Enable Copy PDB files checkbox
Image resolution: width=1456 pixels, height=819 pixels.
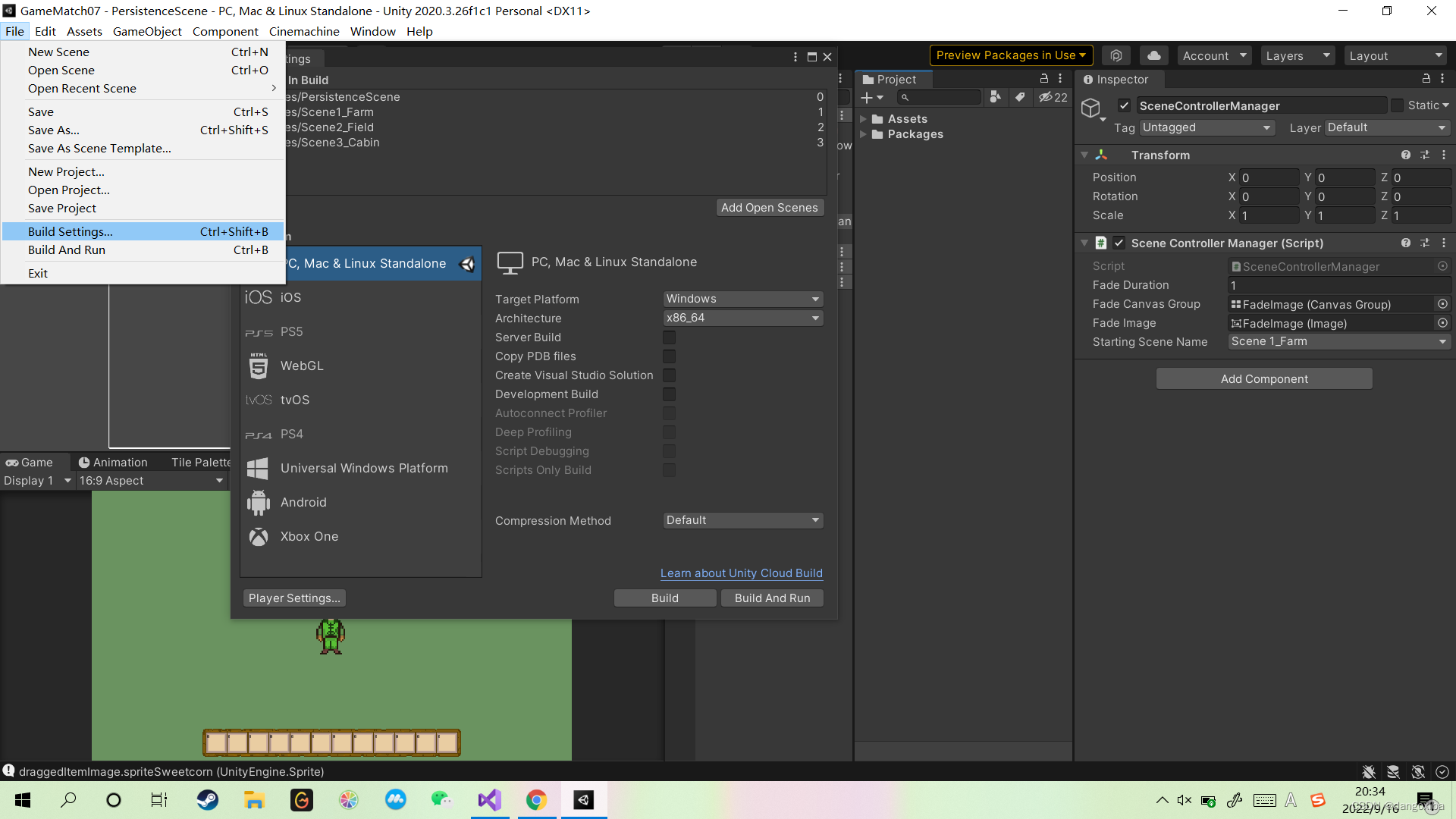pos(669,356)
